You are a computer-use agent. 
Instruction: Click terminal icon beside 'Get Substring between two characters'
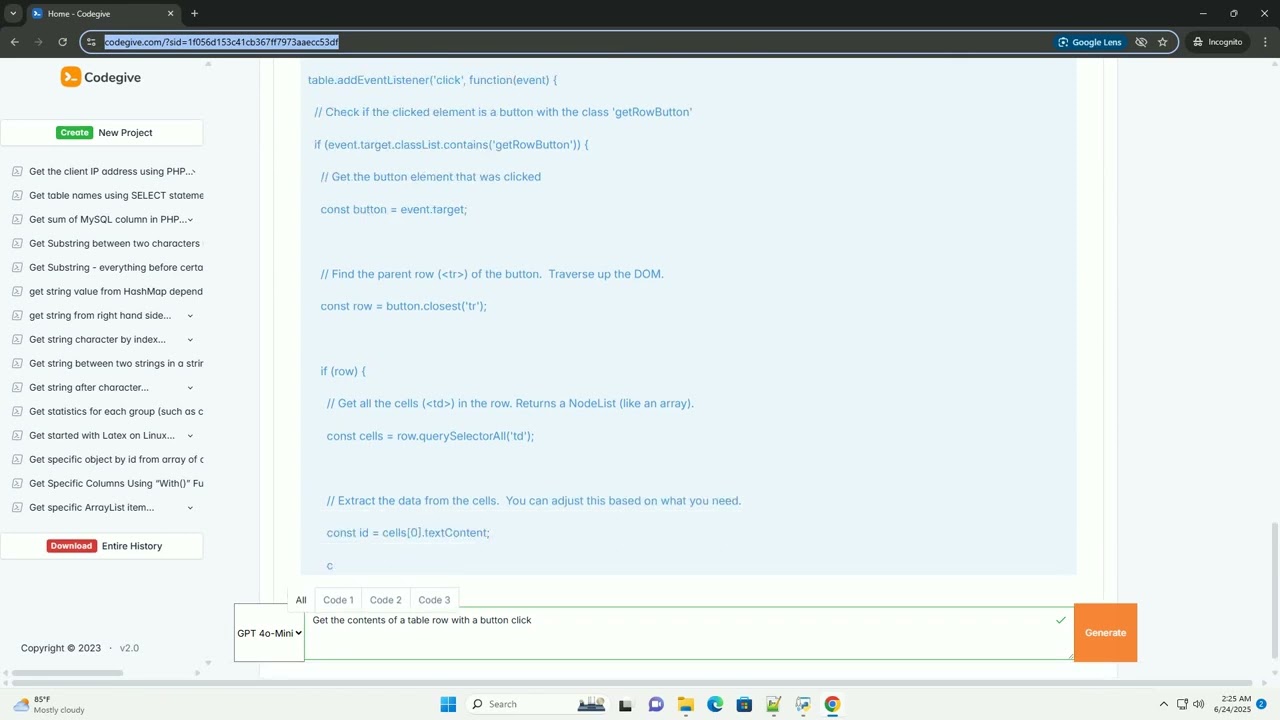[17, 243]
